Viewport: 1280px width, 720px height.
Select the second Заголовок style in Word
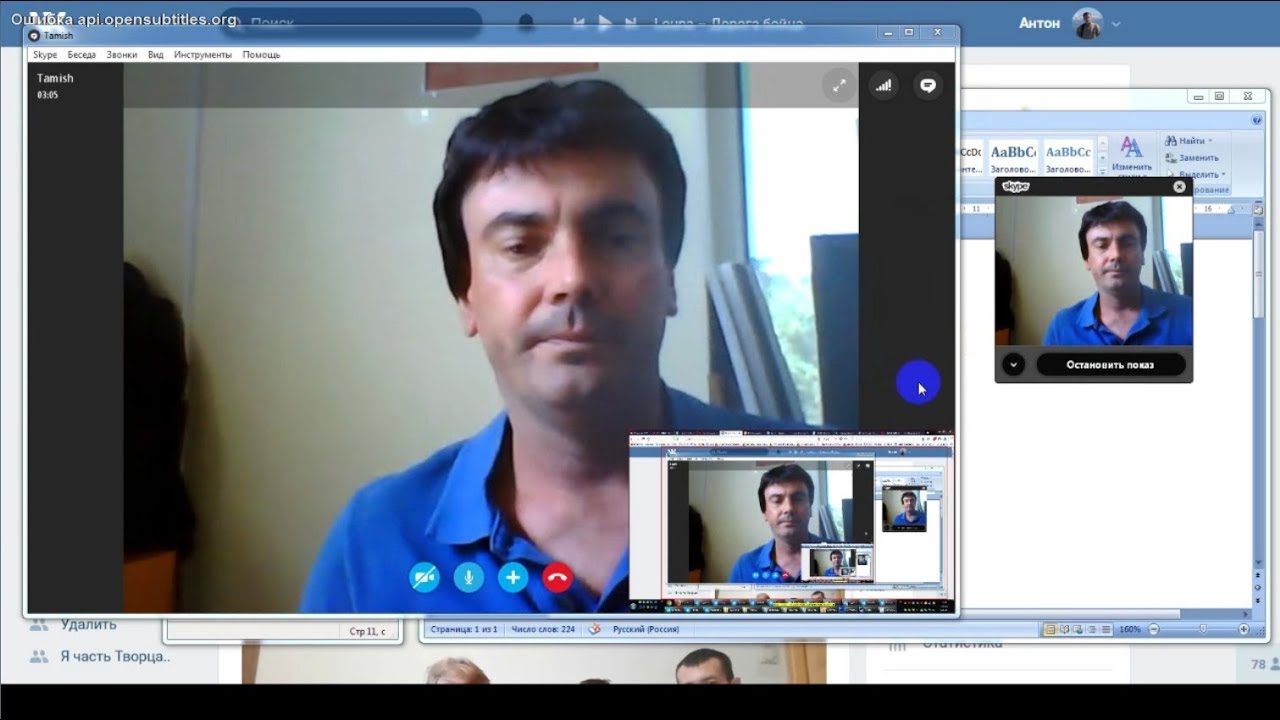click(1069, 158)
